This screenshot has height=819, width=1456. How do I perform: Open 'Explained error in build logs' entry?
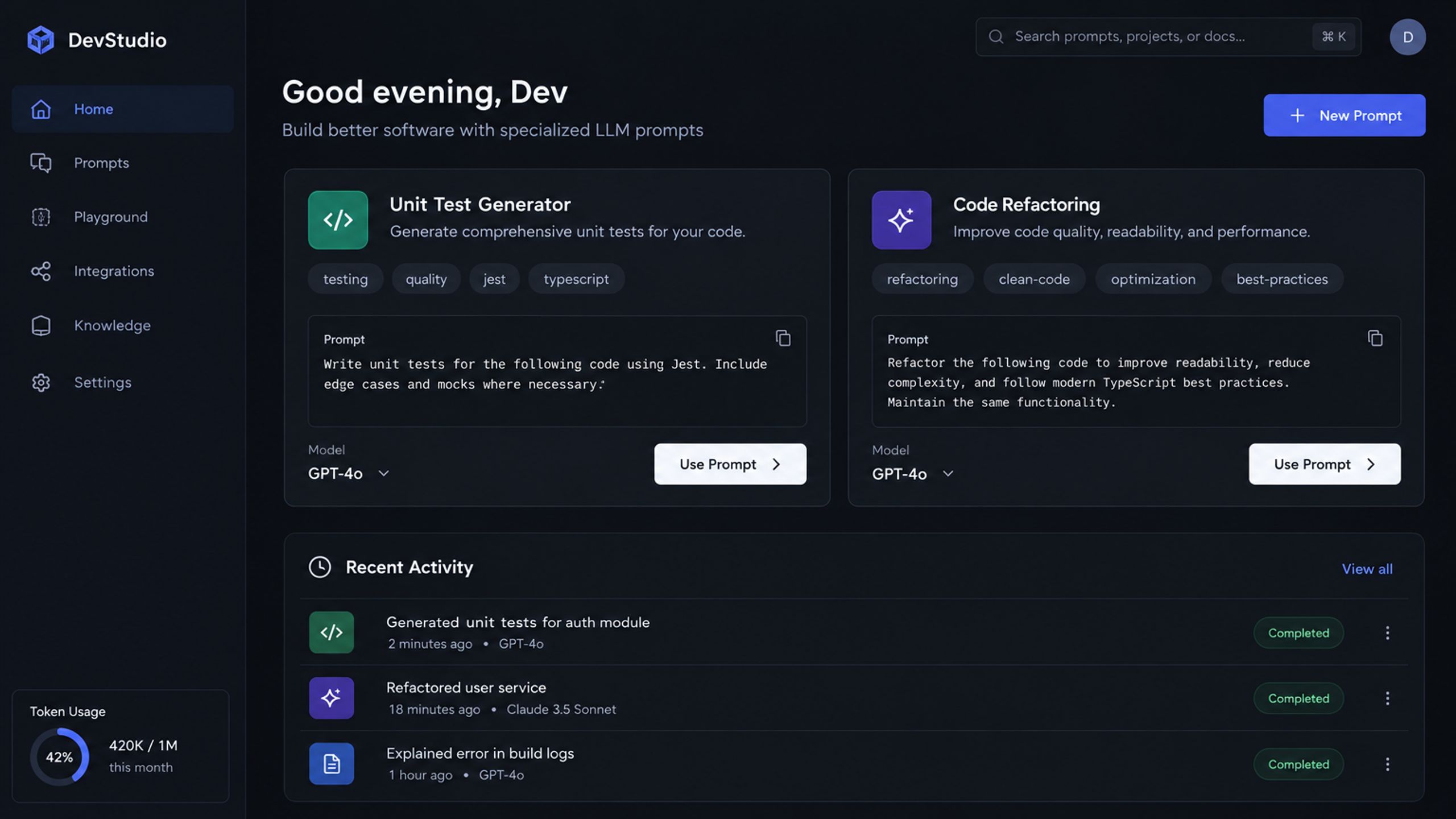coord(480,754)
